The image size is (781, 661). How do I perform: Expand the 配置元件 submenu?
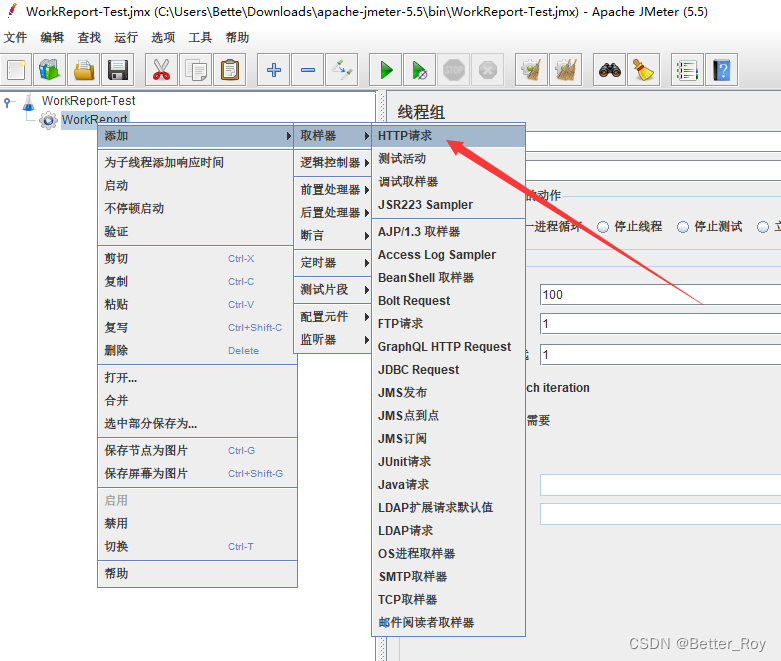point(333,316)
